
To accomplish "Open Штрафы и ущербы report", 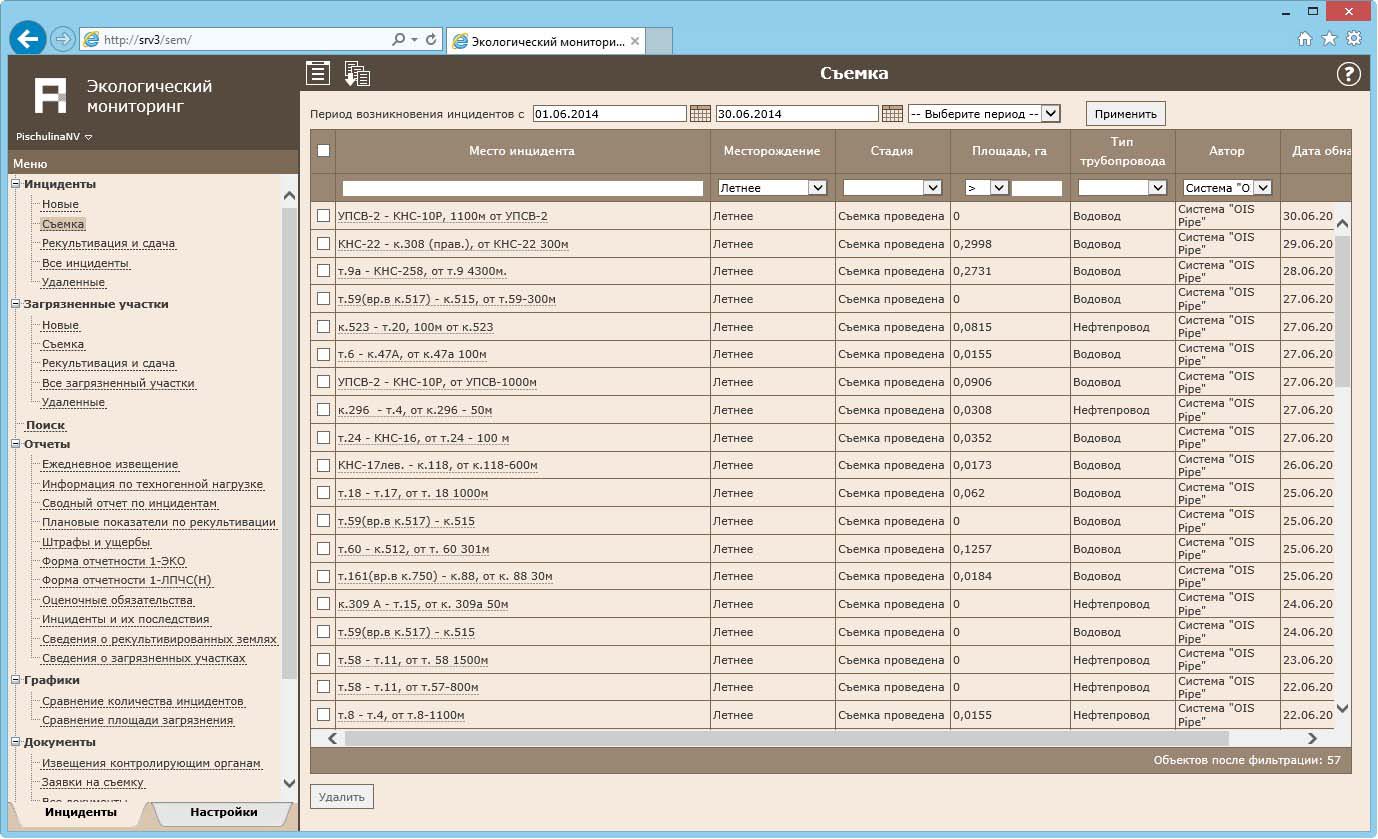I will [x=96, y=542].
